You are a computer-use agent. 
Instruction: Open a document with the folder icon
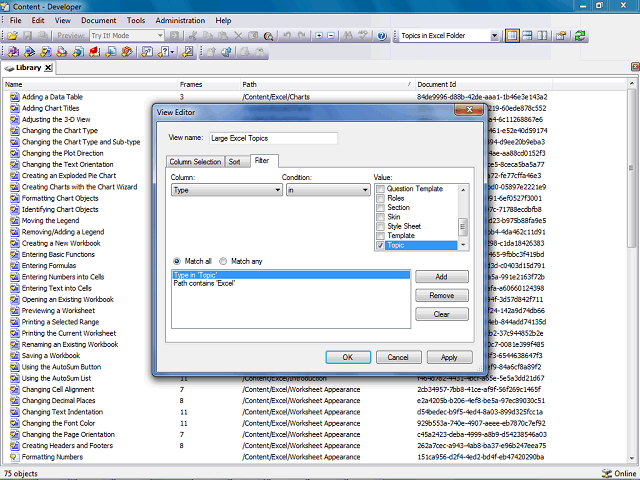tap(12, 36)
